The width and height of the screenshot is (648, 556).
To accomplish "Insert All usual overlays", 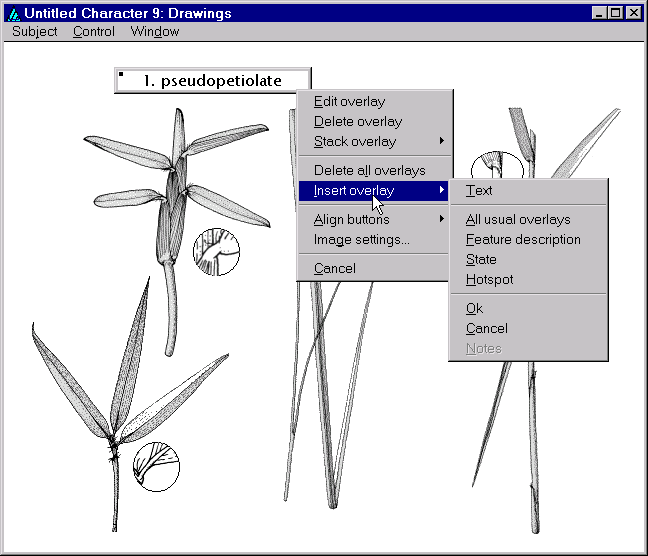I will click(518, 219).
